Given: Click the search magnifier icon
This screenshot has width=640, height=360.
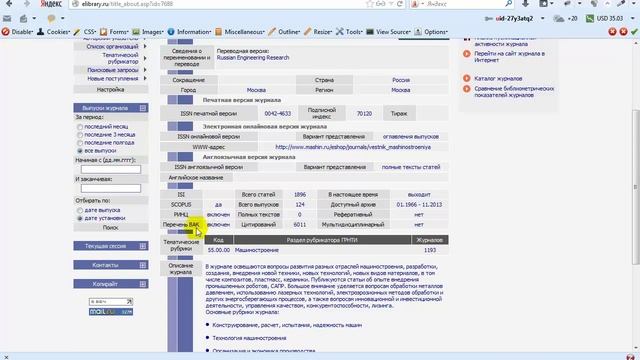Looking at the screenshot, I should tap(509, 4).
